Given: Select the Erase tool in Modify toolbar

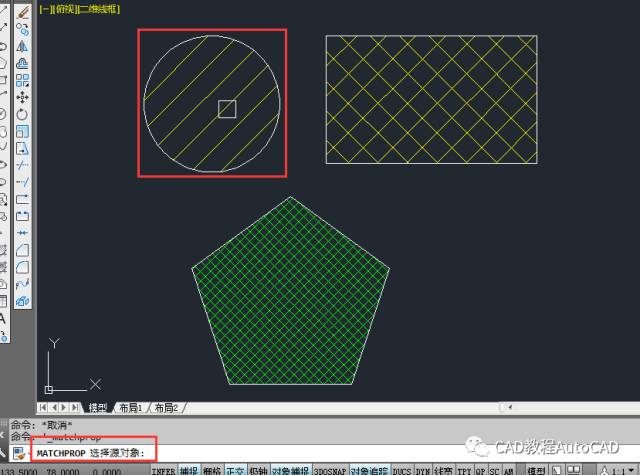Looking at the screenshot, I should 22,13.
